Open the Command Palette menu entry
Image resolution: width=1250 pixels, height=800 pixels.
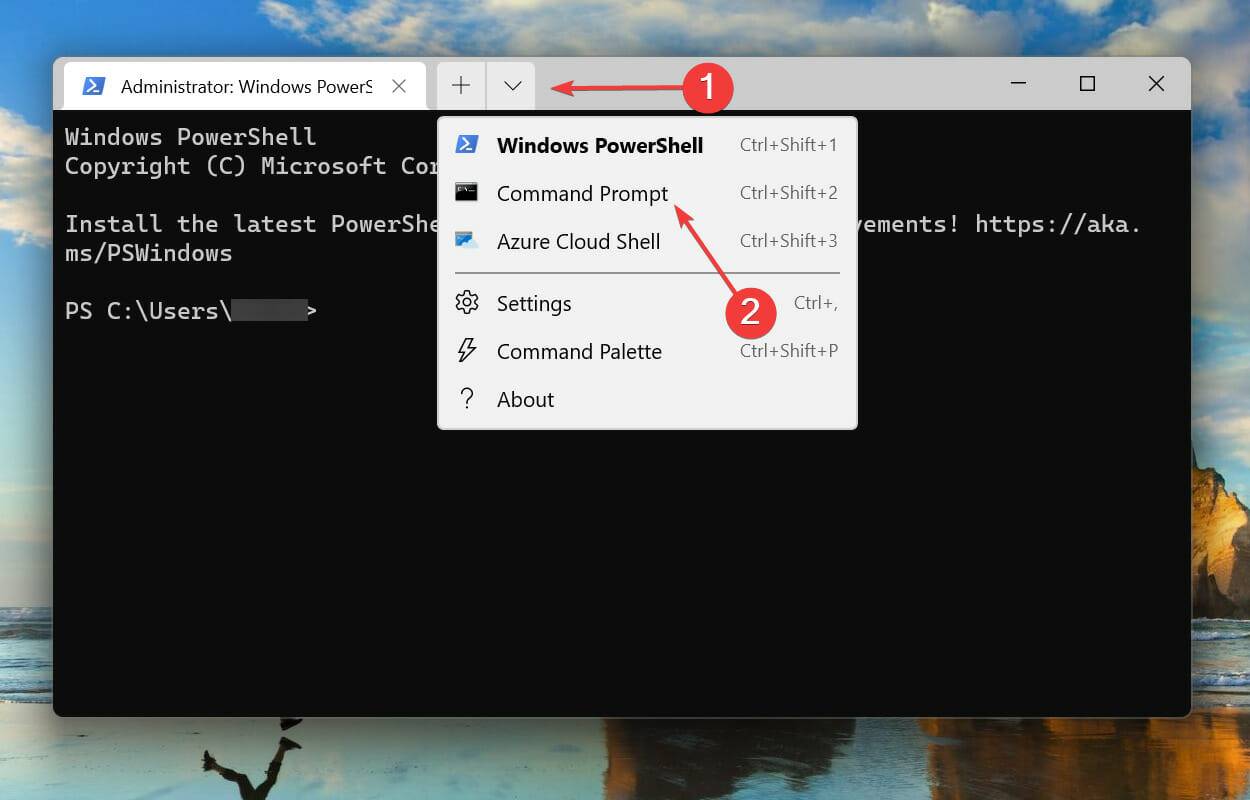579,351
